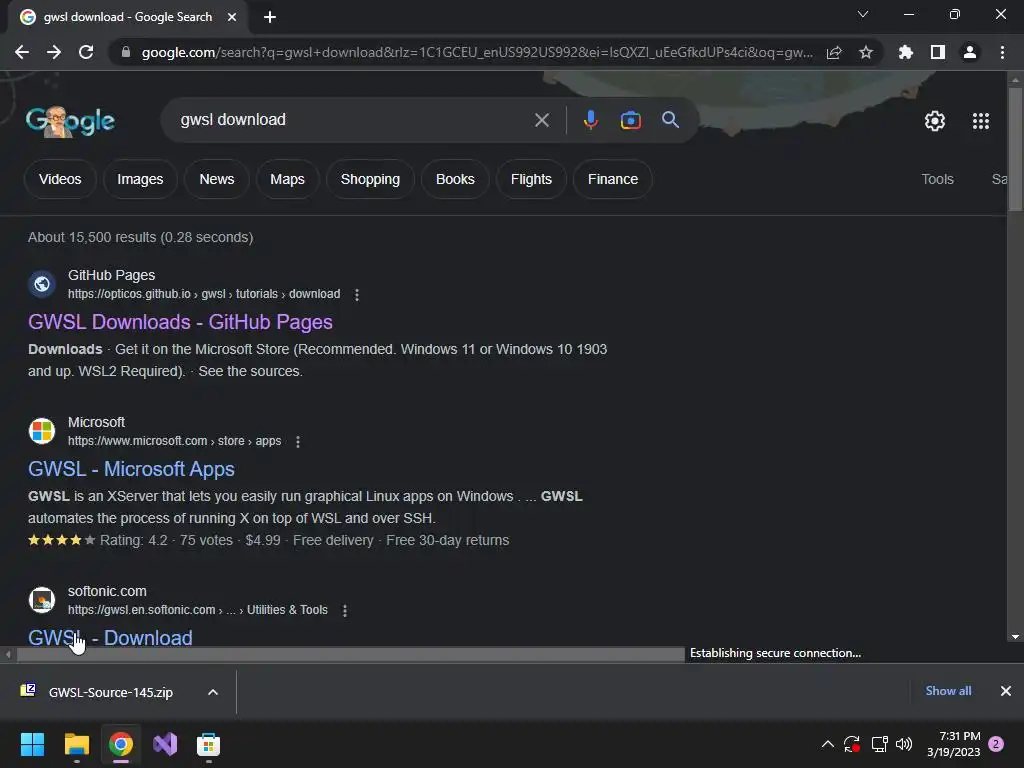Viewport: 1024px width, 768px height.
Task: Open notifications badge in taskbar
Action: pos(996,744)
